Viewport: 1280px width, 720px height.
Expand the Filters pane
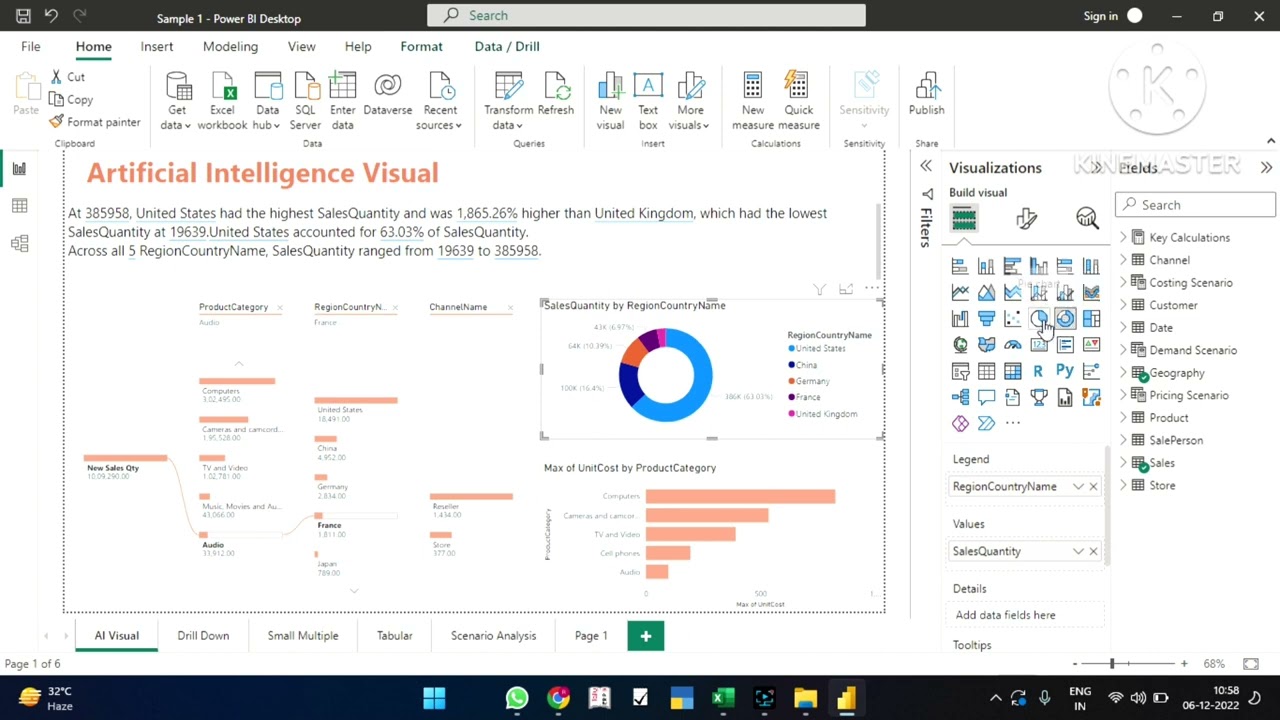926,167
